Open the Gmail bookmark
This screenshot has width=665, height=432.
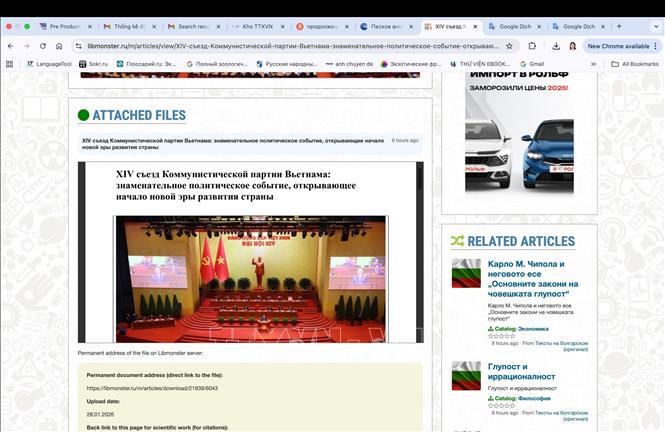pyautogui.click(x=531, y=64)
